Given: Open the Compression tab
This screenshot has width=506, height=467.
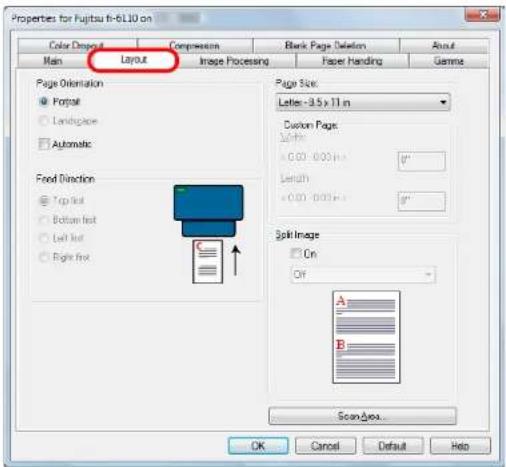Looking at the screenshot, I should [195, 45].
